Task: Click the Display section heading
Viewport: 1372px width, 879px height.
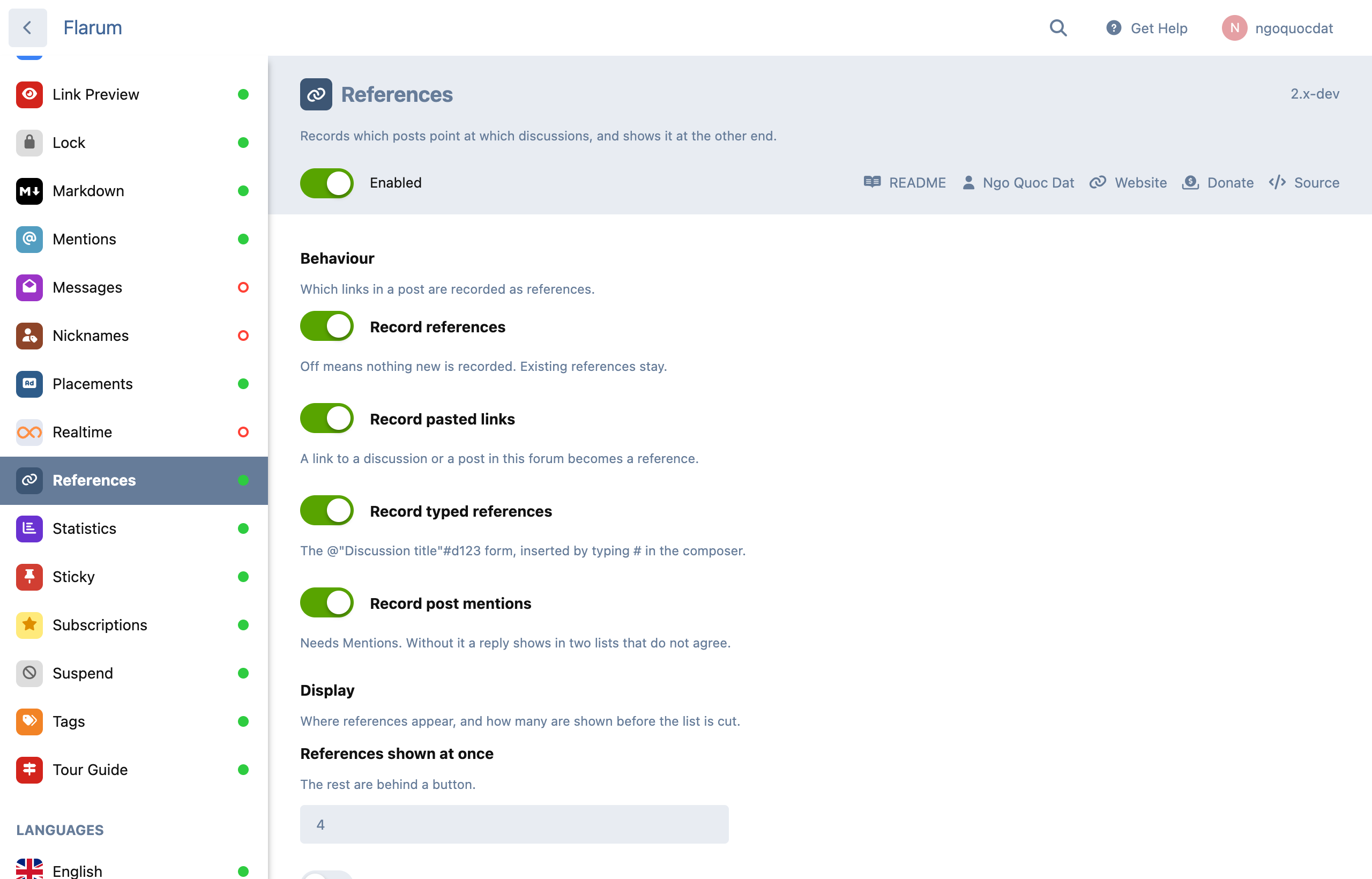Action: (x=327, y=690)
